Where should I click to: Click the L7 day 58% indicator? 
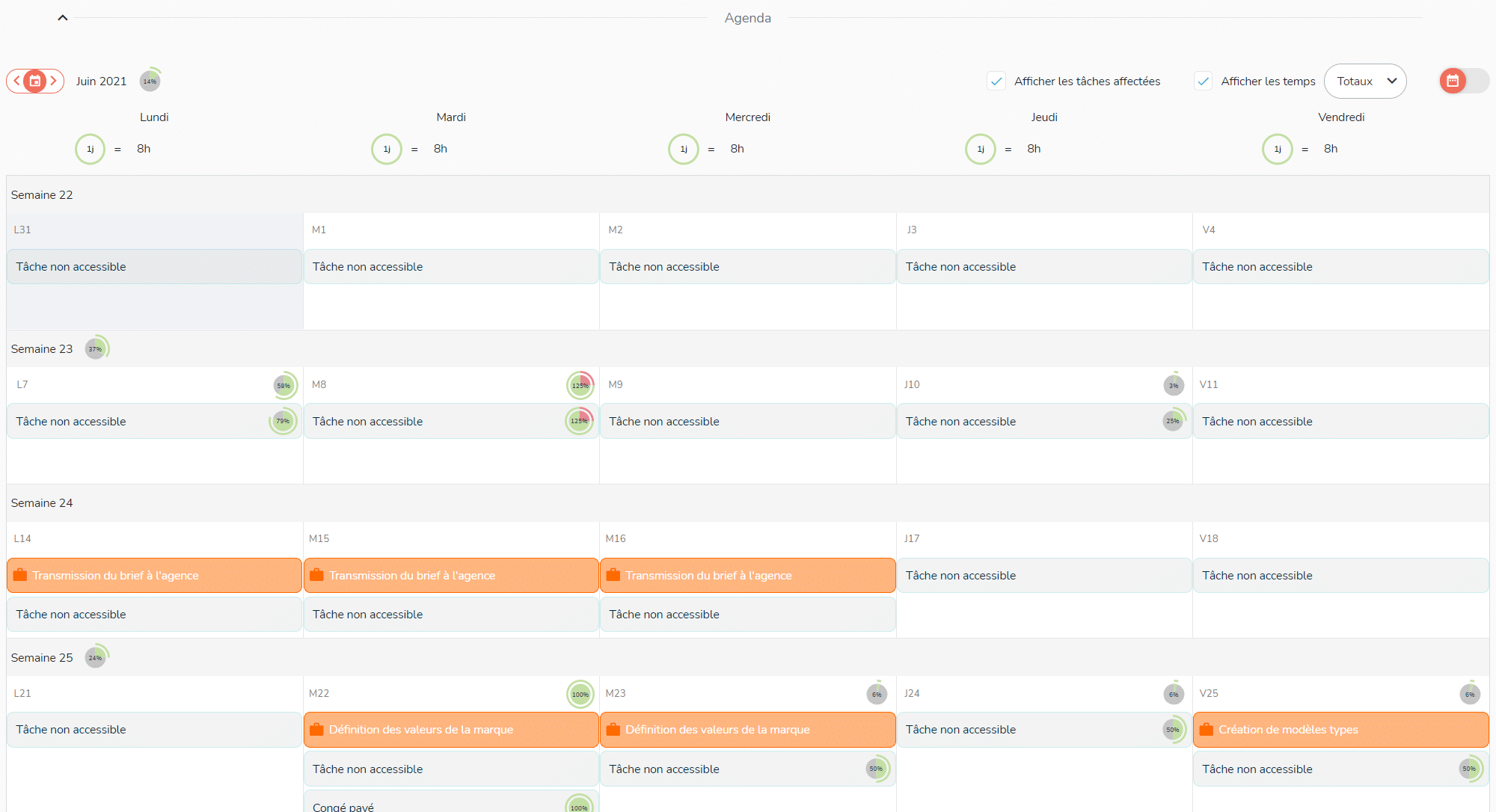click(284, 385)
